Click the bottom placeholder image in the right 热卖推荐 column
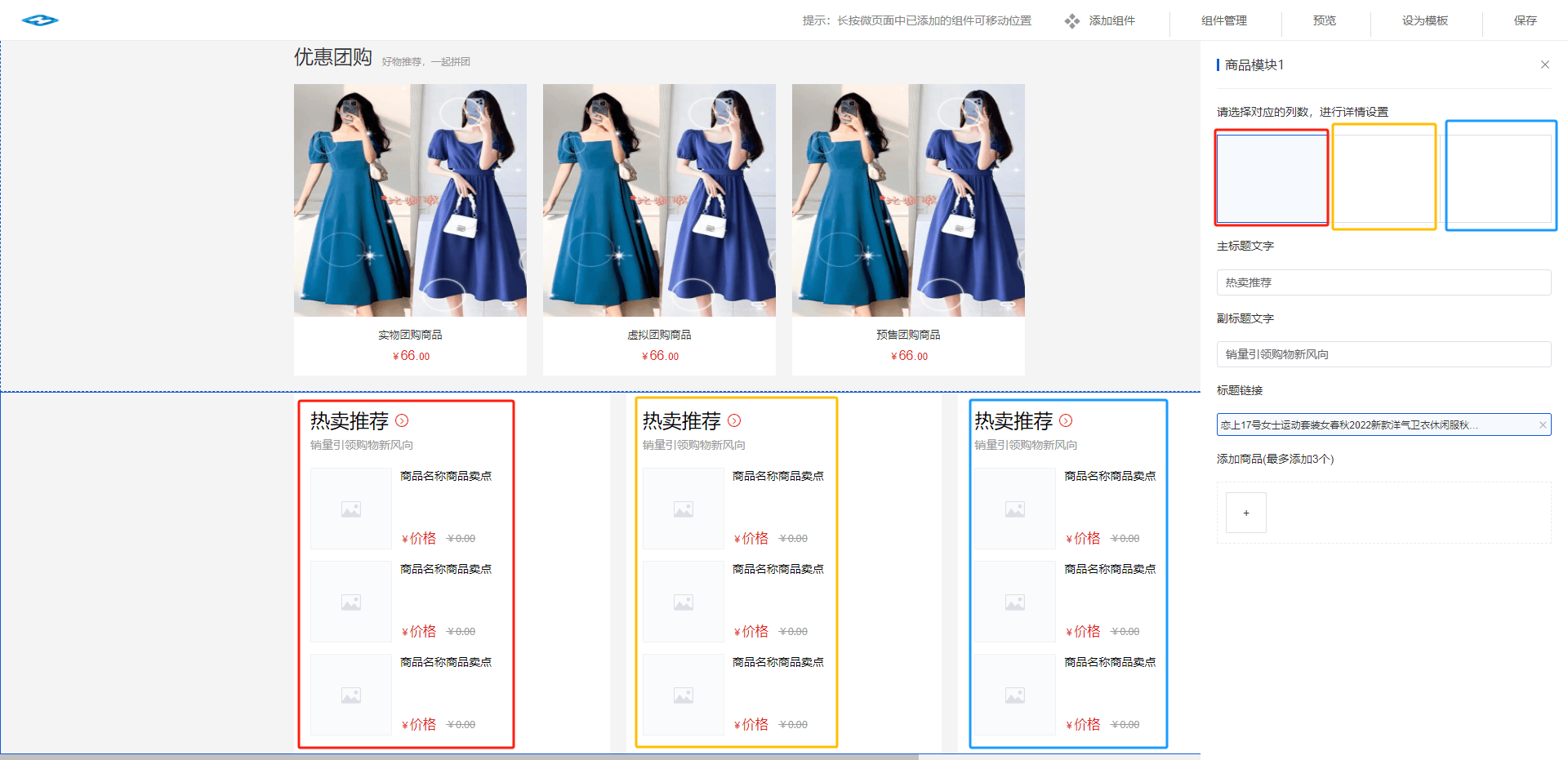The height and width of the screenshot is (760, 1568). tap(1015, 695)
